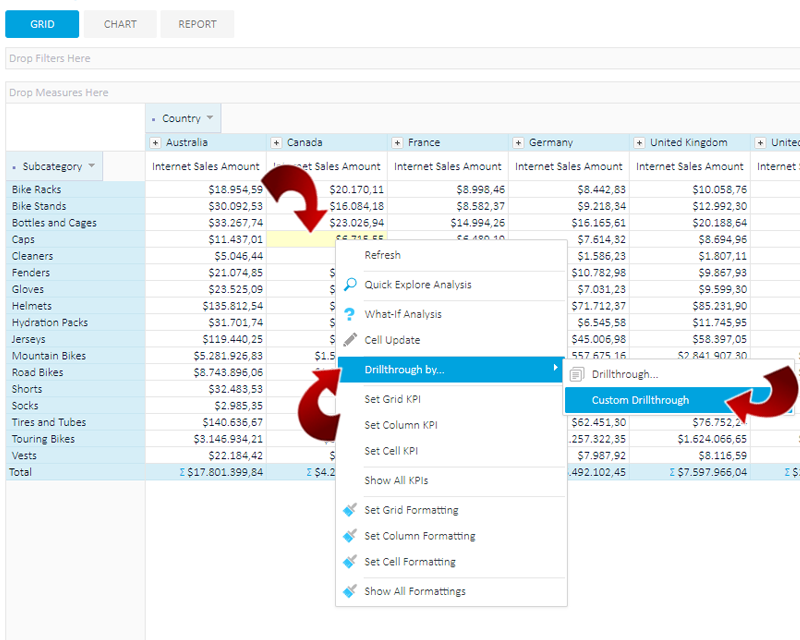
Task: Expand the France column
Action: click(x=397, y=142)
